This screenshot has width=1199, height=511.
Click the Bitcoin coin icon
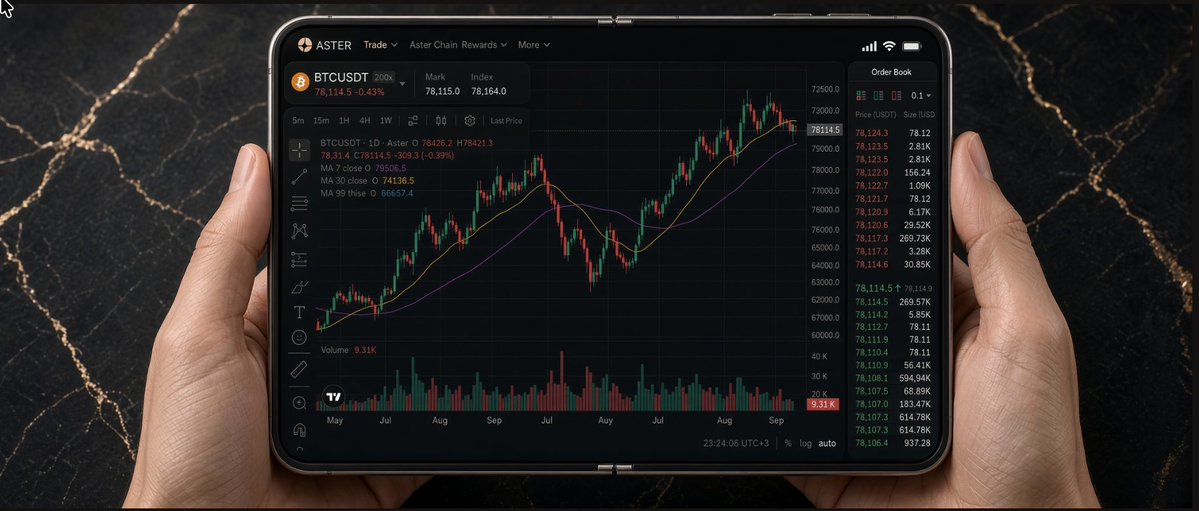pyautogui.click(x=300, y=81)
